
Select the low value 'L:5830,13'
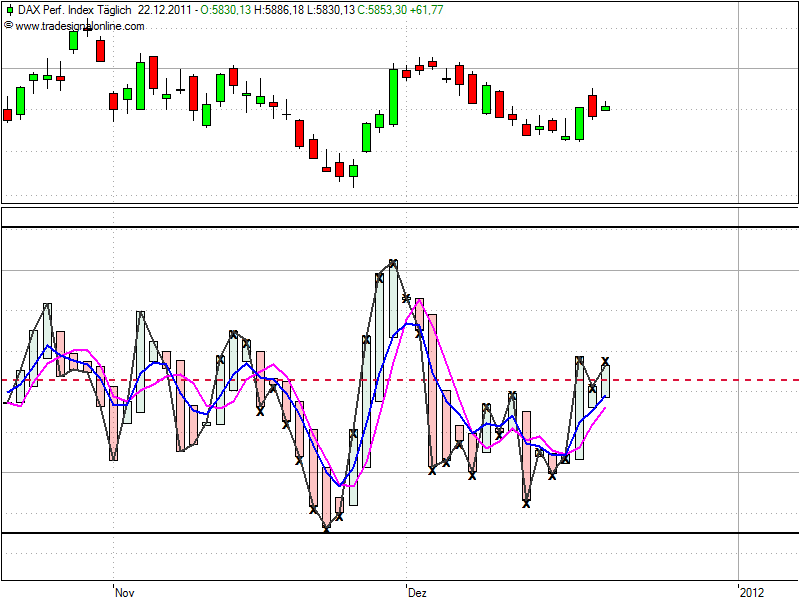tap(331, 10)
